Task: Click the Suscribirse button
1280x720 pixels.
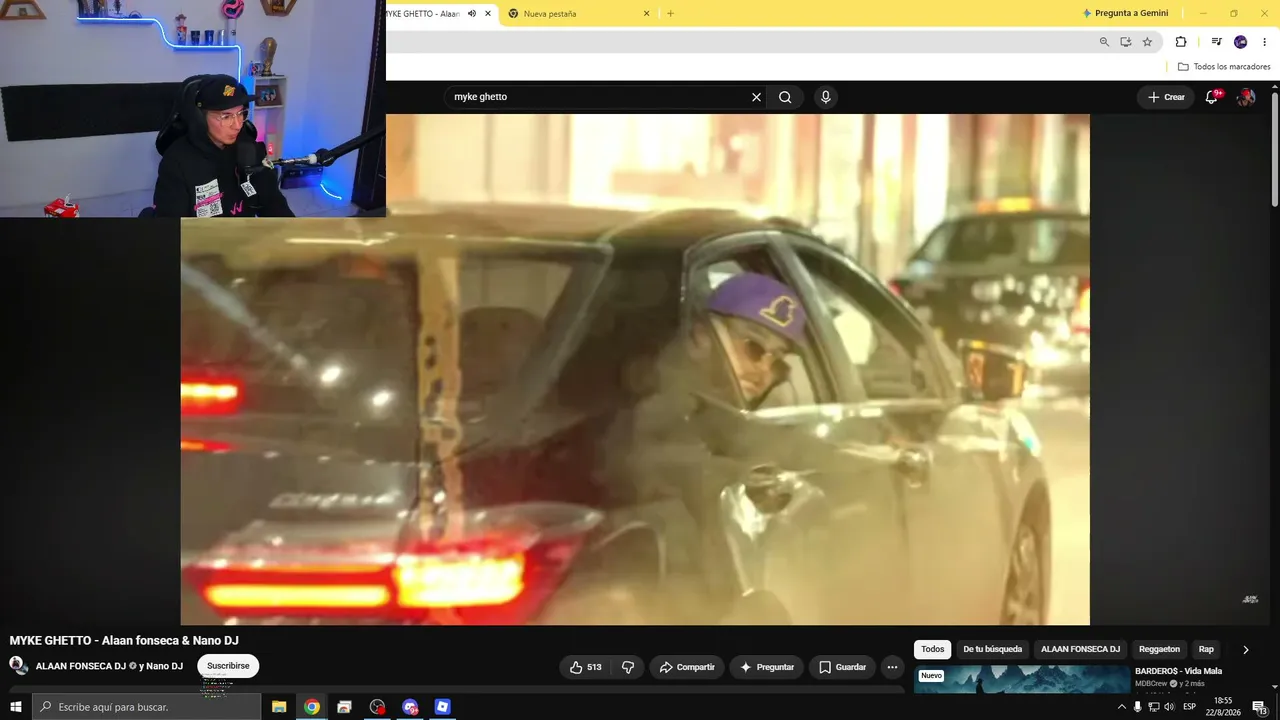Action: click(x=228, y=666)
